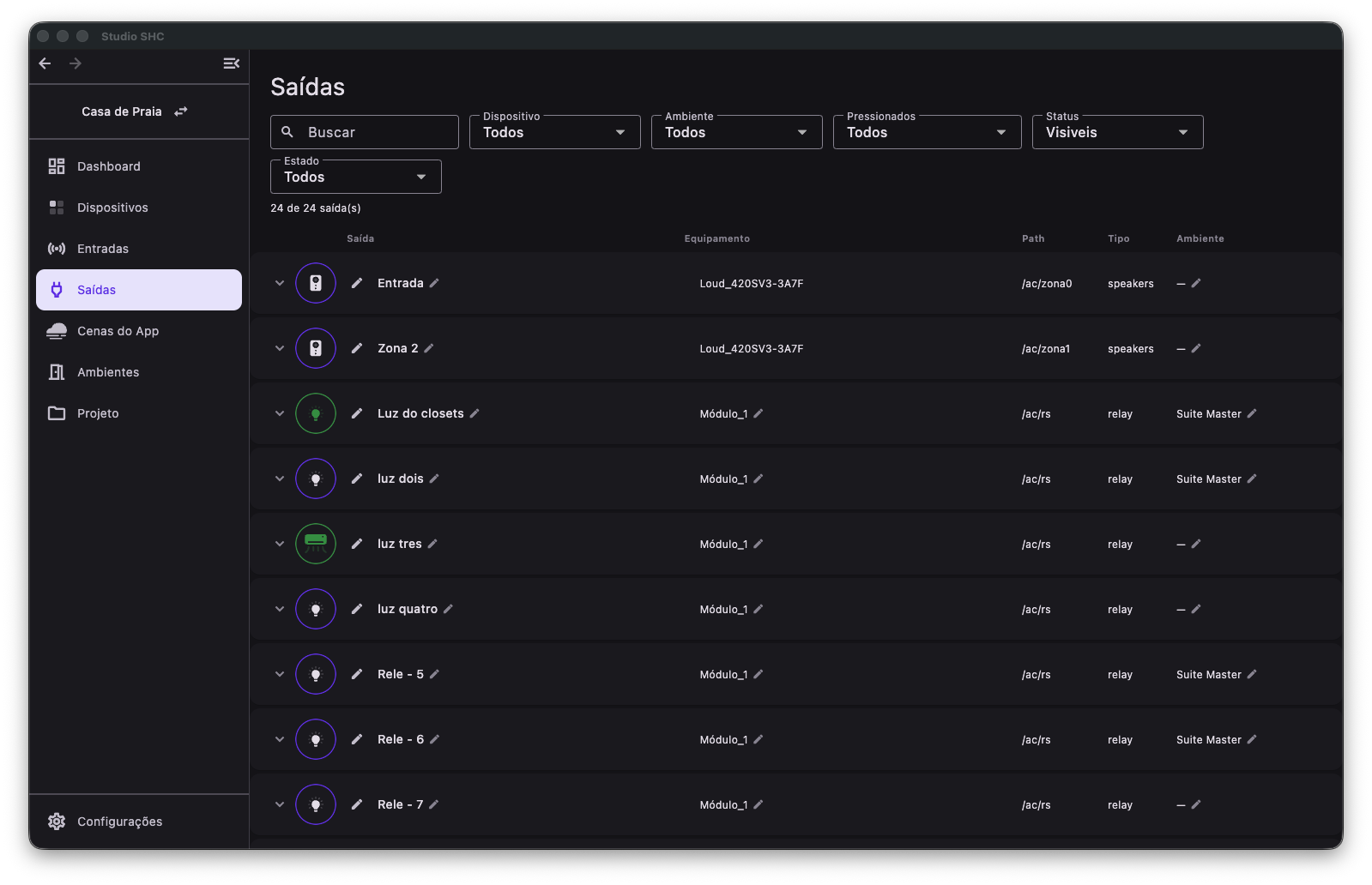Toggle the Entrada speaker output icon
This screenshot has height=885, width=1372.
316,283
